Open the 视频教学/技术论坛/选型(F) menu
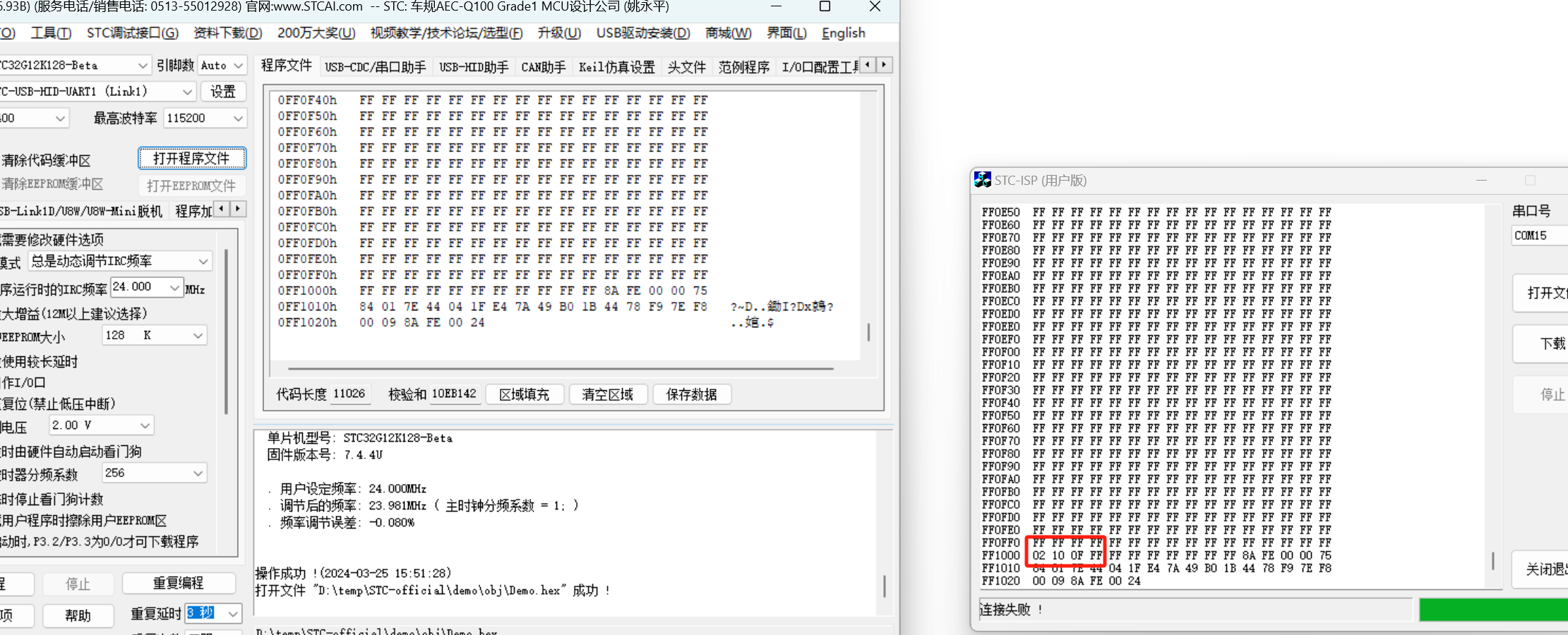Viewport: 1568px width, 635px height. tap(446, 33)
